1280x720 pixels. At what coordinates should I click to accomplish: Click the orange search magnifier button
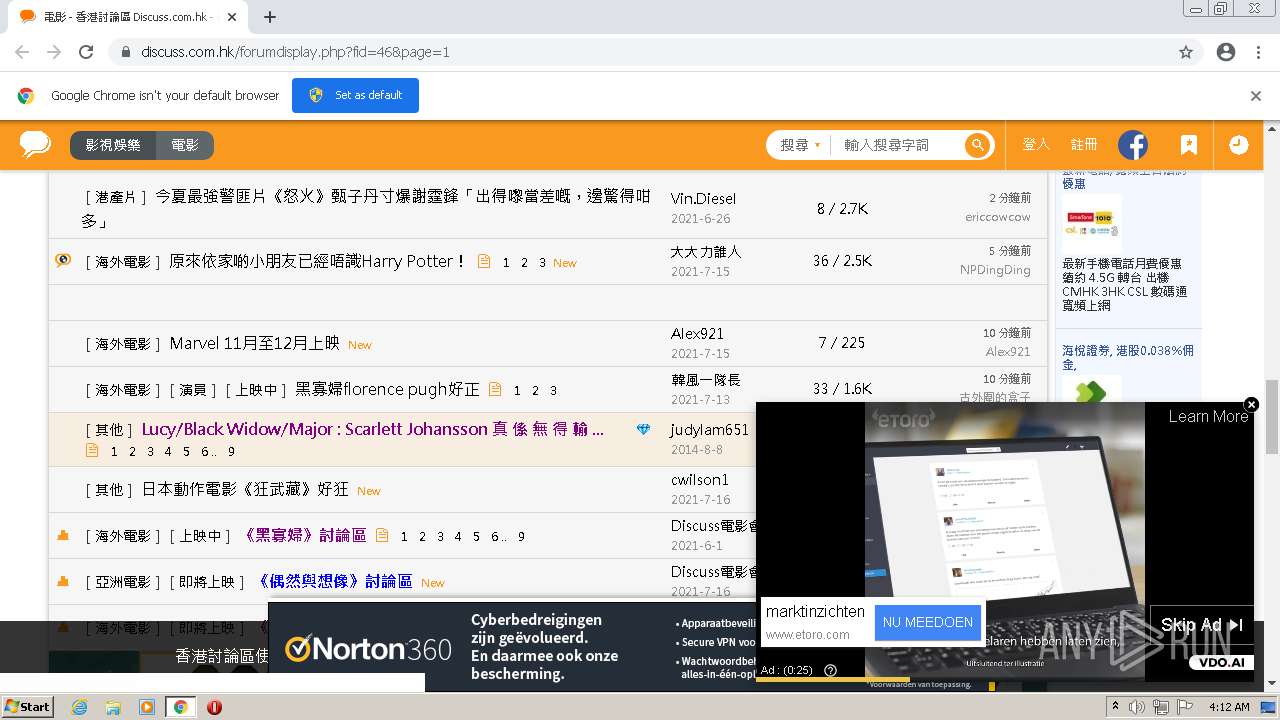click(x=977, y=145)
